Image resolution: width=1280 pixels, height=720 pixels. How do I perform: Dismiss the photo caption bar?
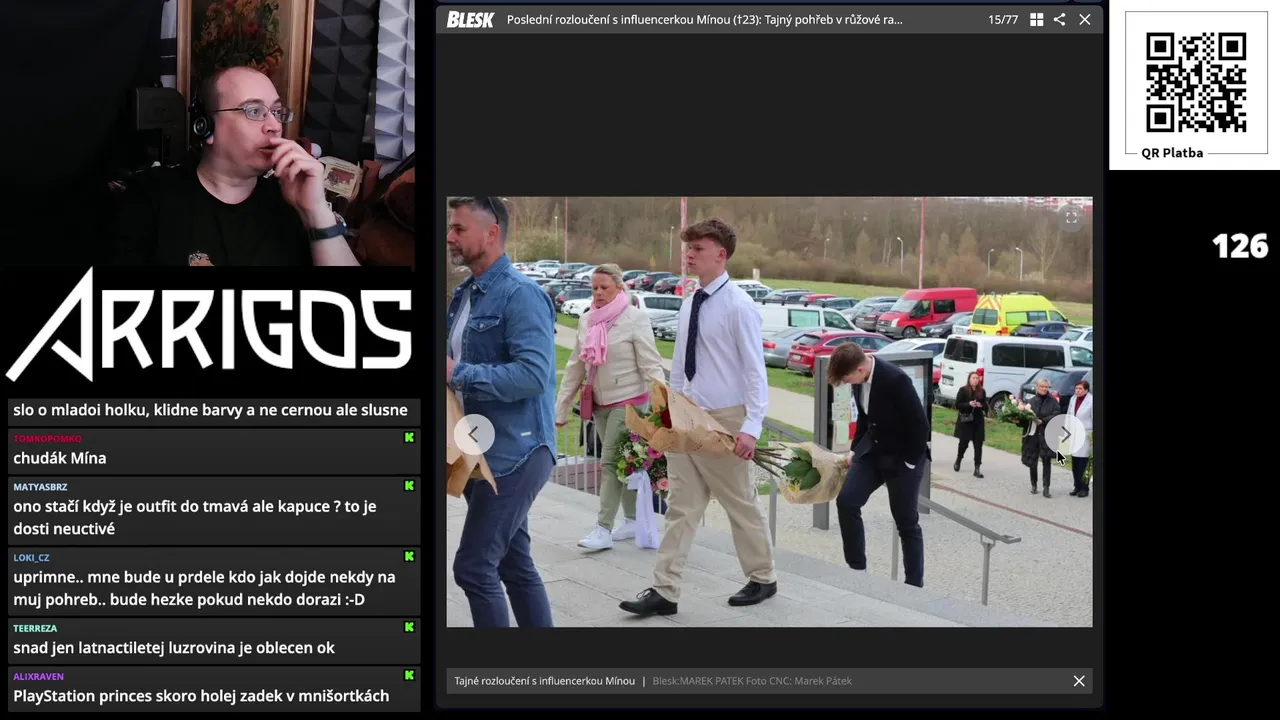(1079, 681)
